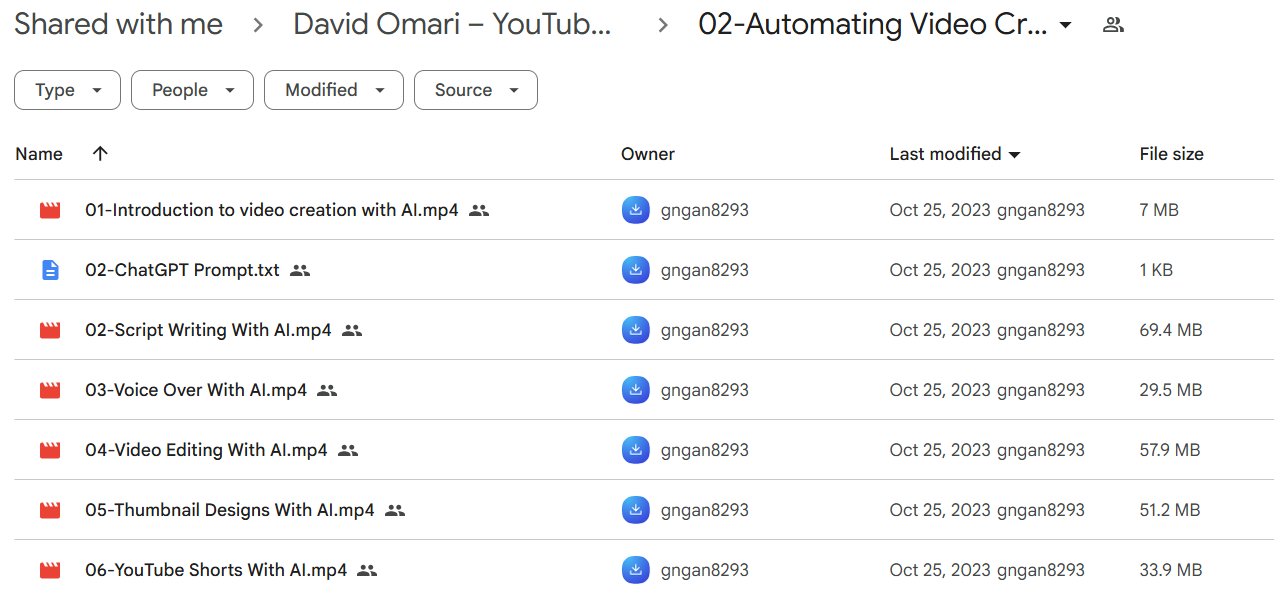Click shared-people icon next to 03-Voice Over file

[327, 390]
